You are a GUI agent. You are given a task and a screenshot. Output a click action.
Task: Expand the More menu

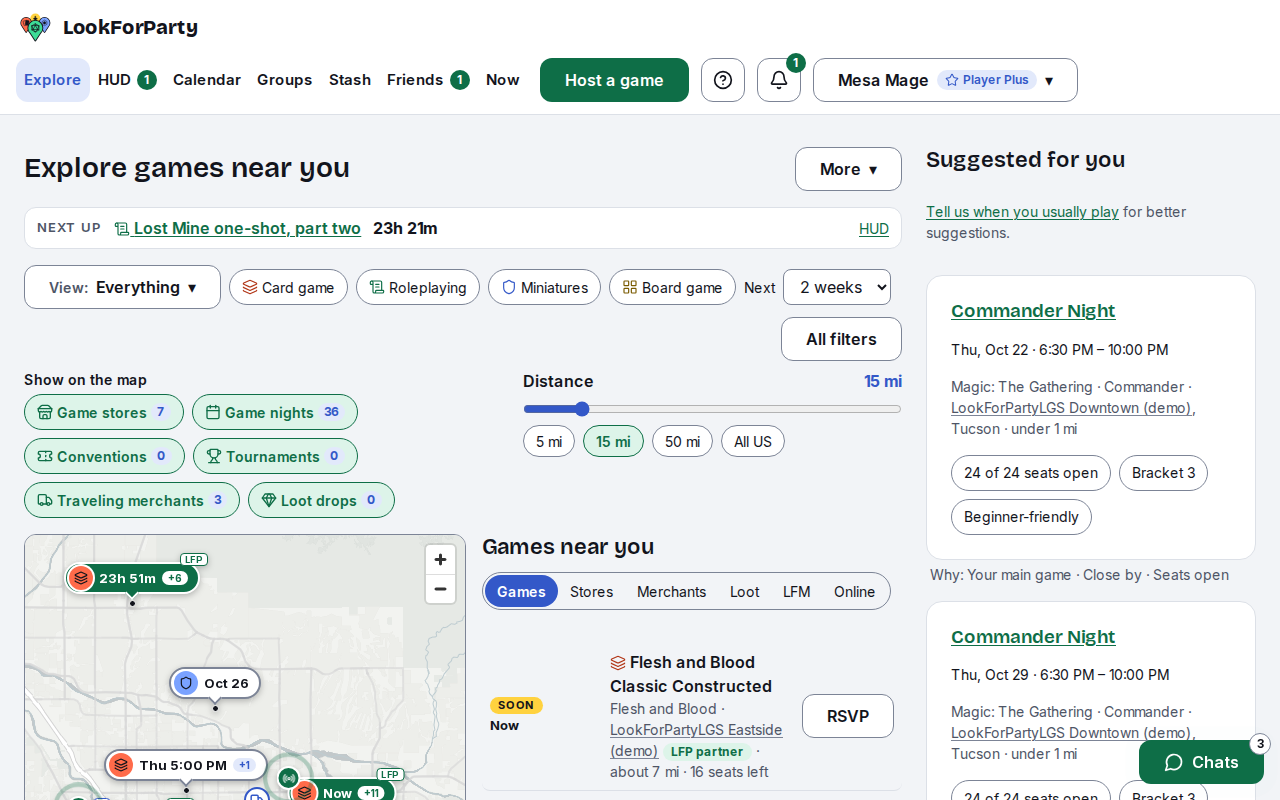(x=848, y=169)
